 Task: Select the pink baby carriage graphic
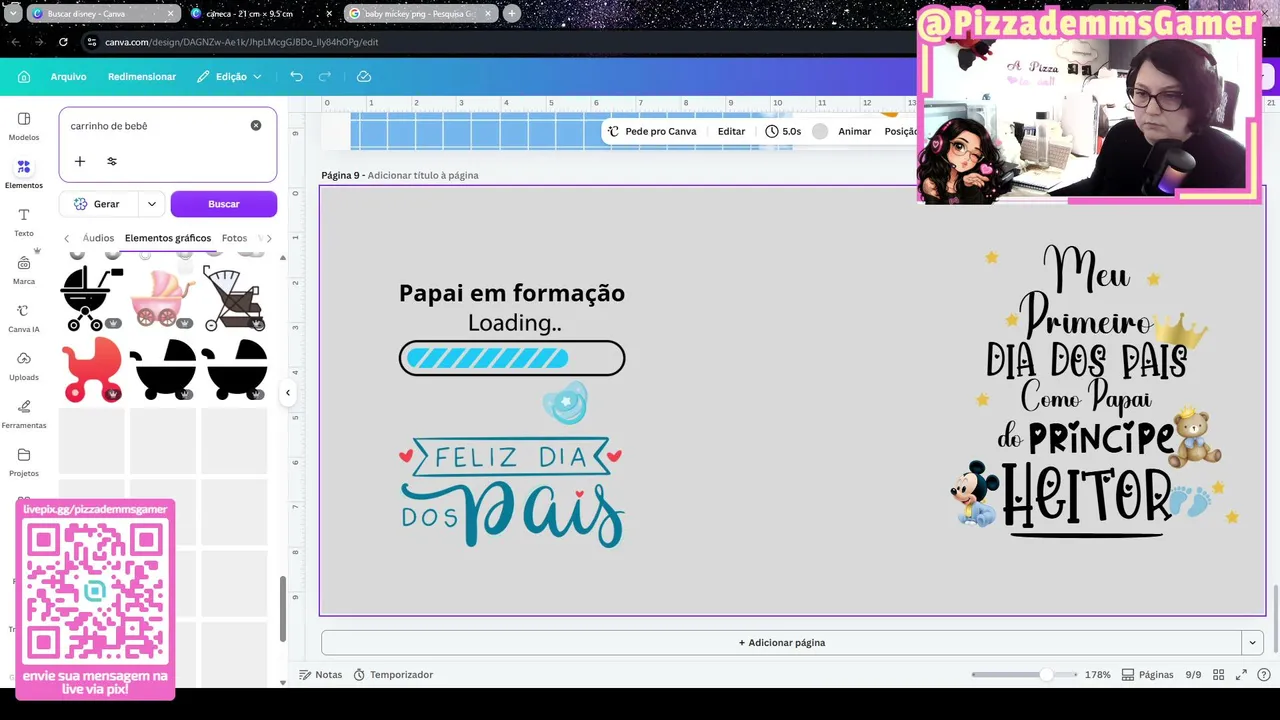(163, 299)
